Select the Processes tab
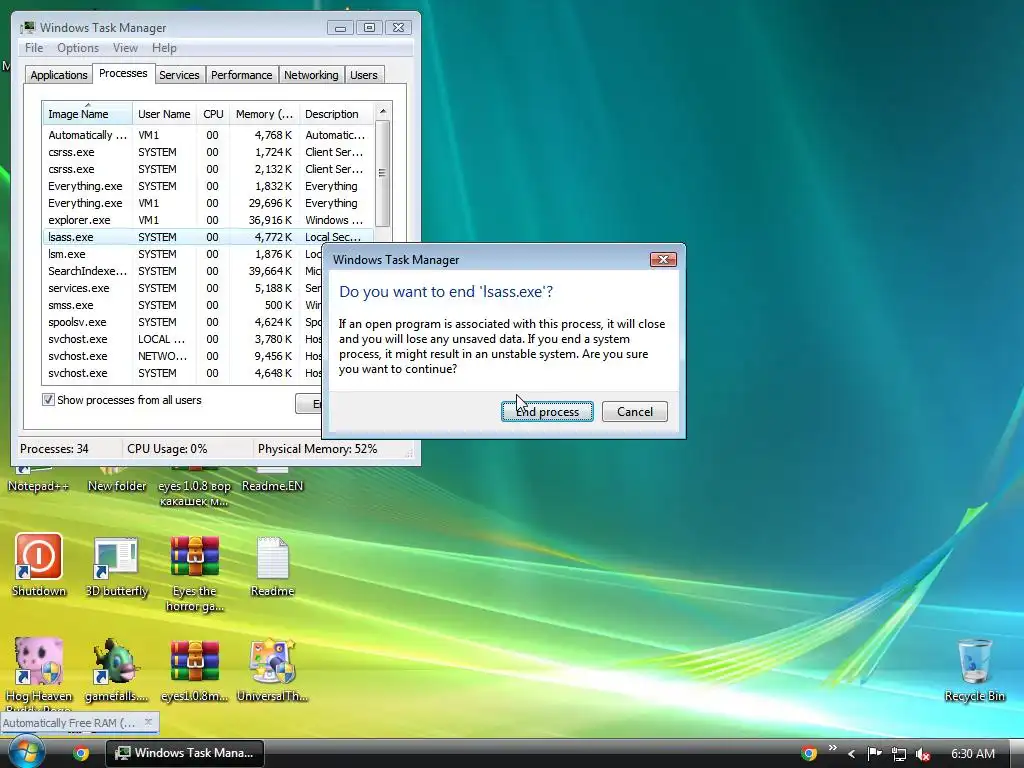1024x768 pixels. click(123, 73)
